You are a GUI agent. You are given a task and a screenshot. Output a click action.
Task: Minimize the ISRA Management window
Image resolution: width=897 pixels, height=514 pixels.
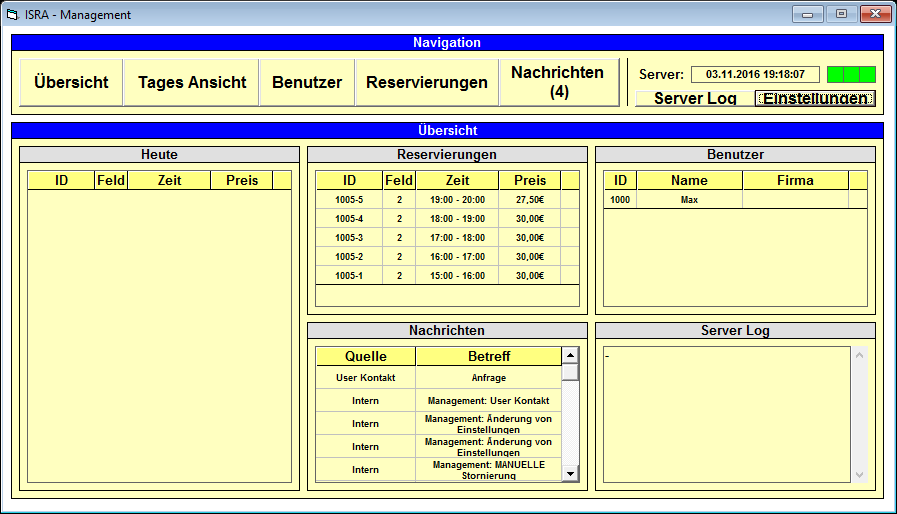coord(807,14)
